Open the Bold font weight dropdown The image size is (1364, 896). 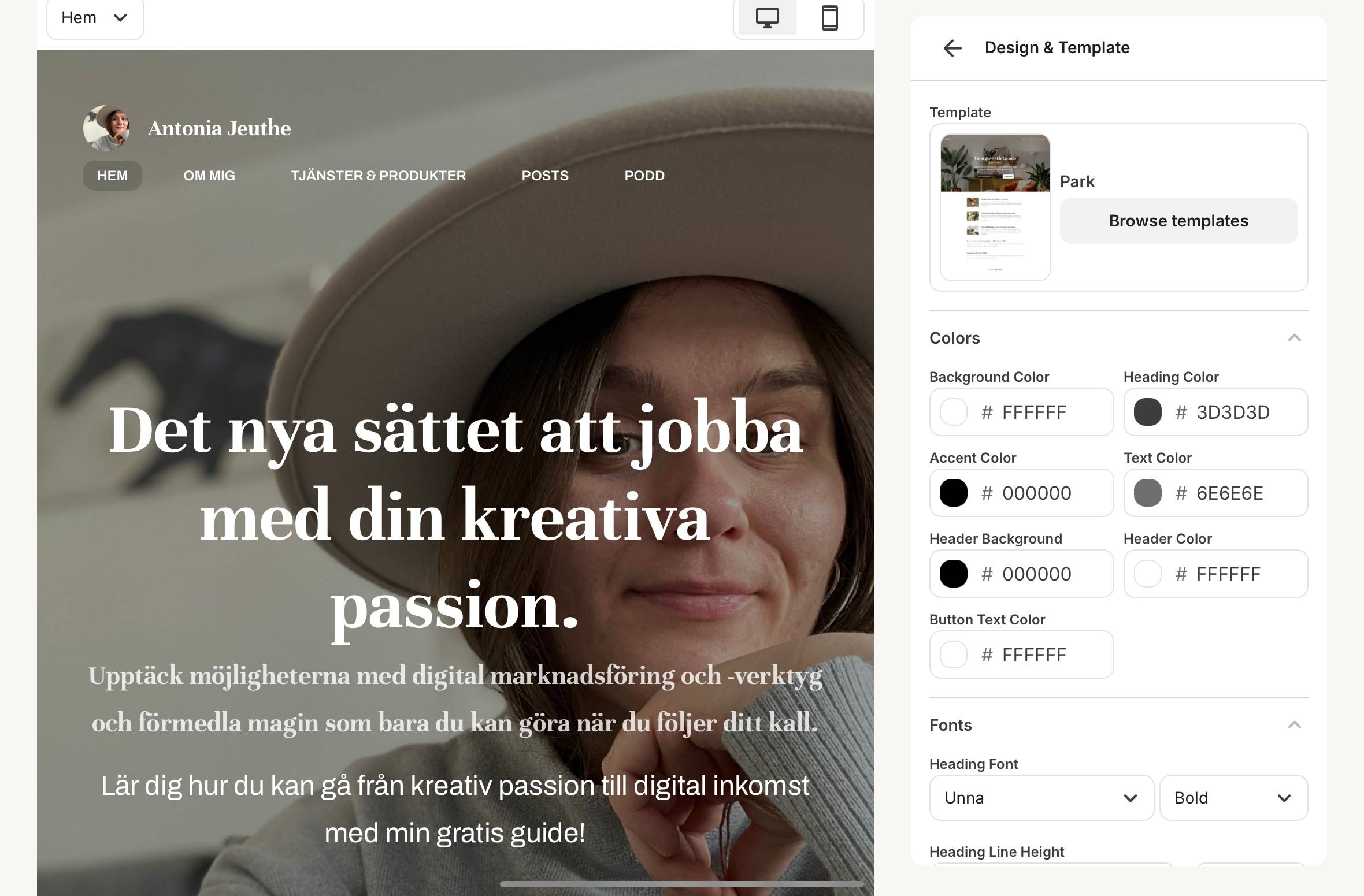tap(1233, 798)
